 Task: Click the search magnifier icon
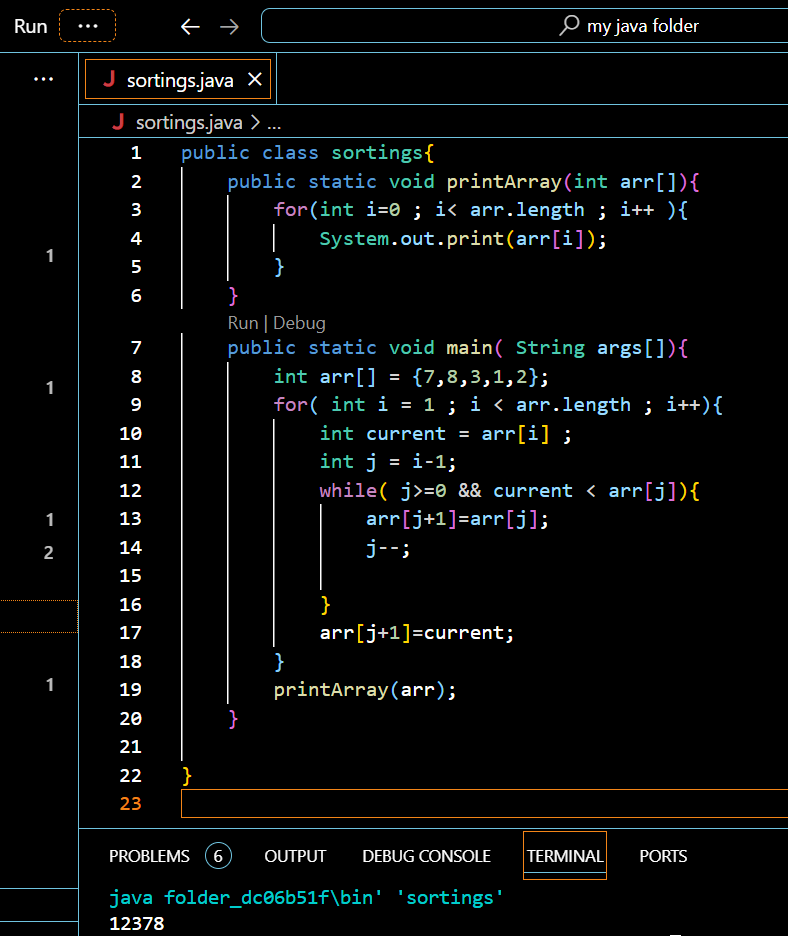(x=569, y=25)
